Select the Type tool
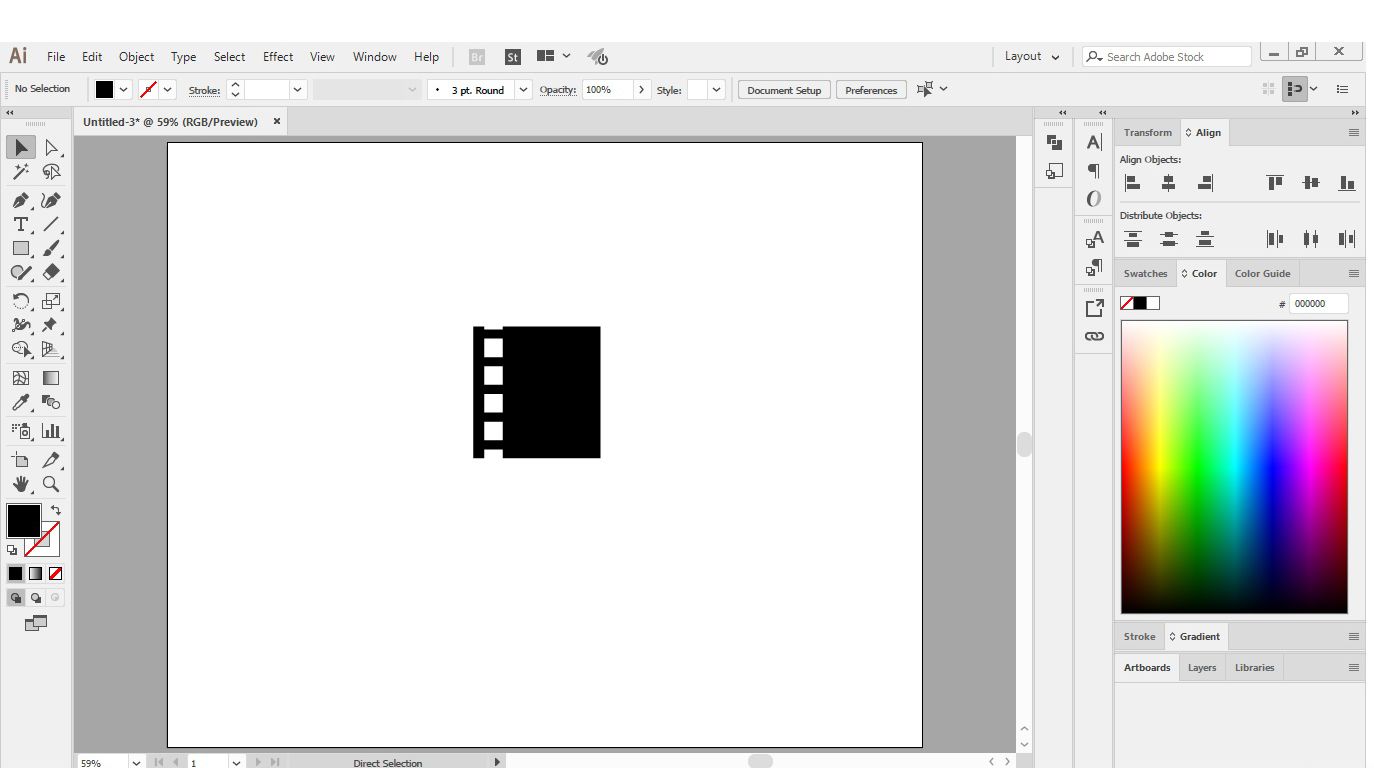Viewport: 1374px width, 768px height. point(21,224)
